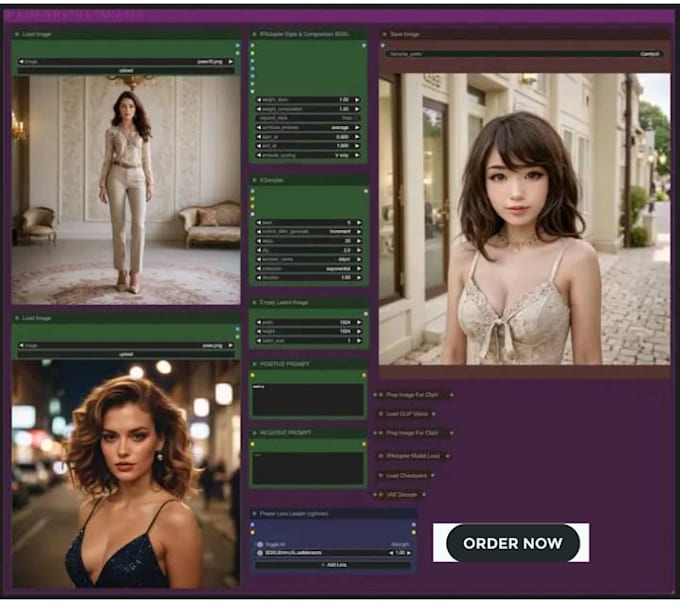The width and height of the screenshot is (680, 603).
Task: Toggle the SDXL lora entry on or off
Action: 259,553
